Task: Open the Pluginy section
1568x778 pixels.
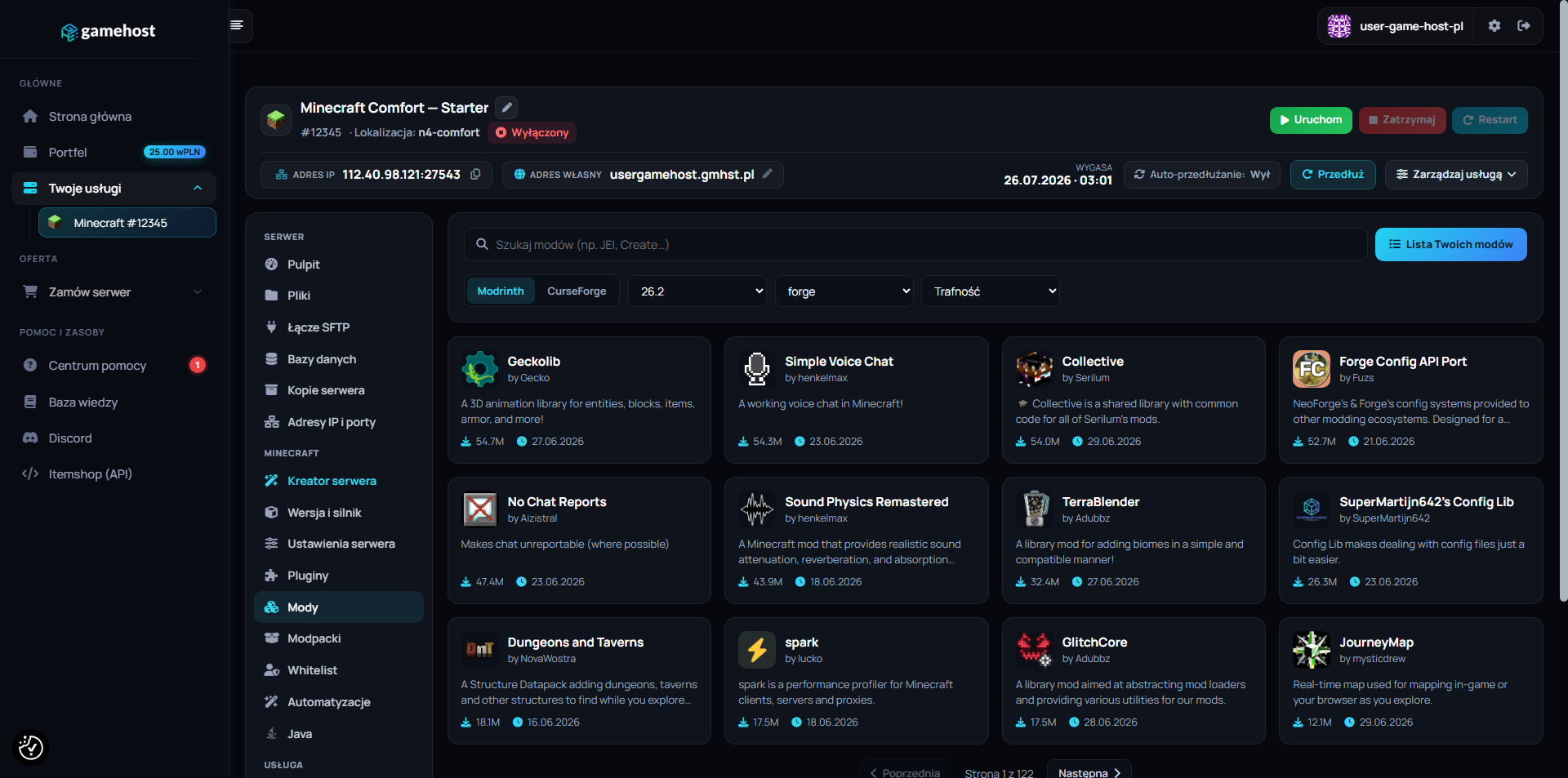Action: coord(339,575)
